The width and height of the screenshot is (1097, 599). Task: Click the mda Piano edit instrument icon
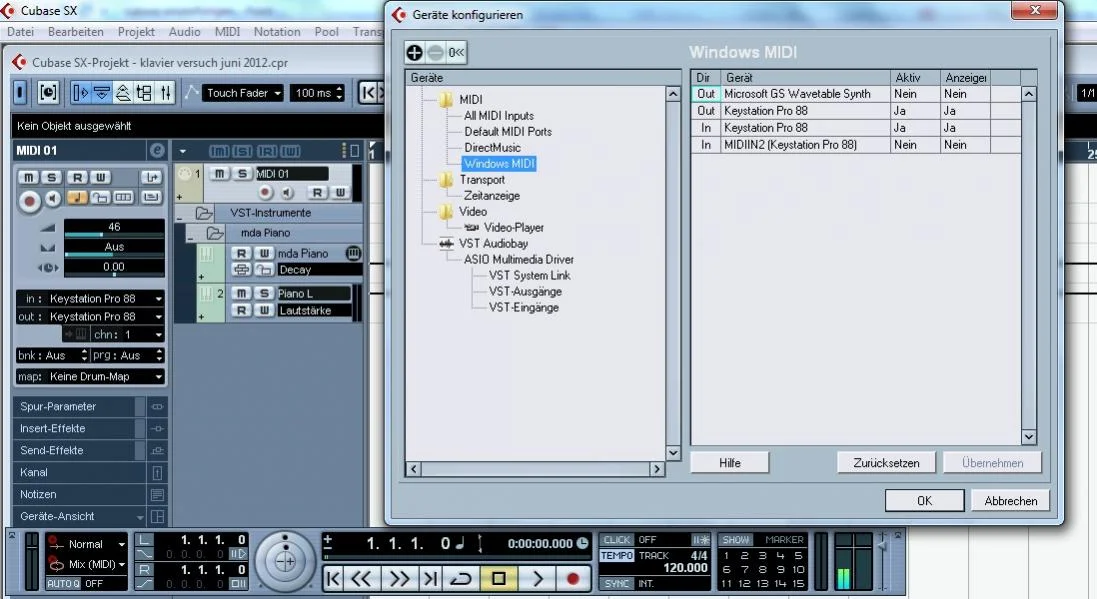(x=352, y=253)
